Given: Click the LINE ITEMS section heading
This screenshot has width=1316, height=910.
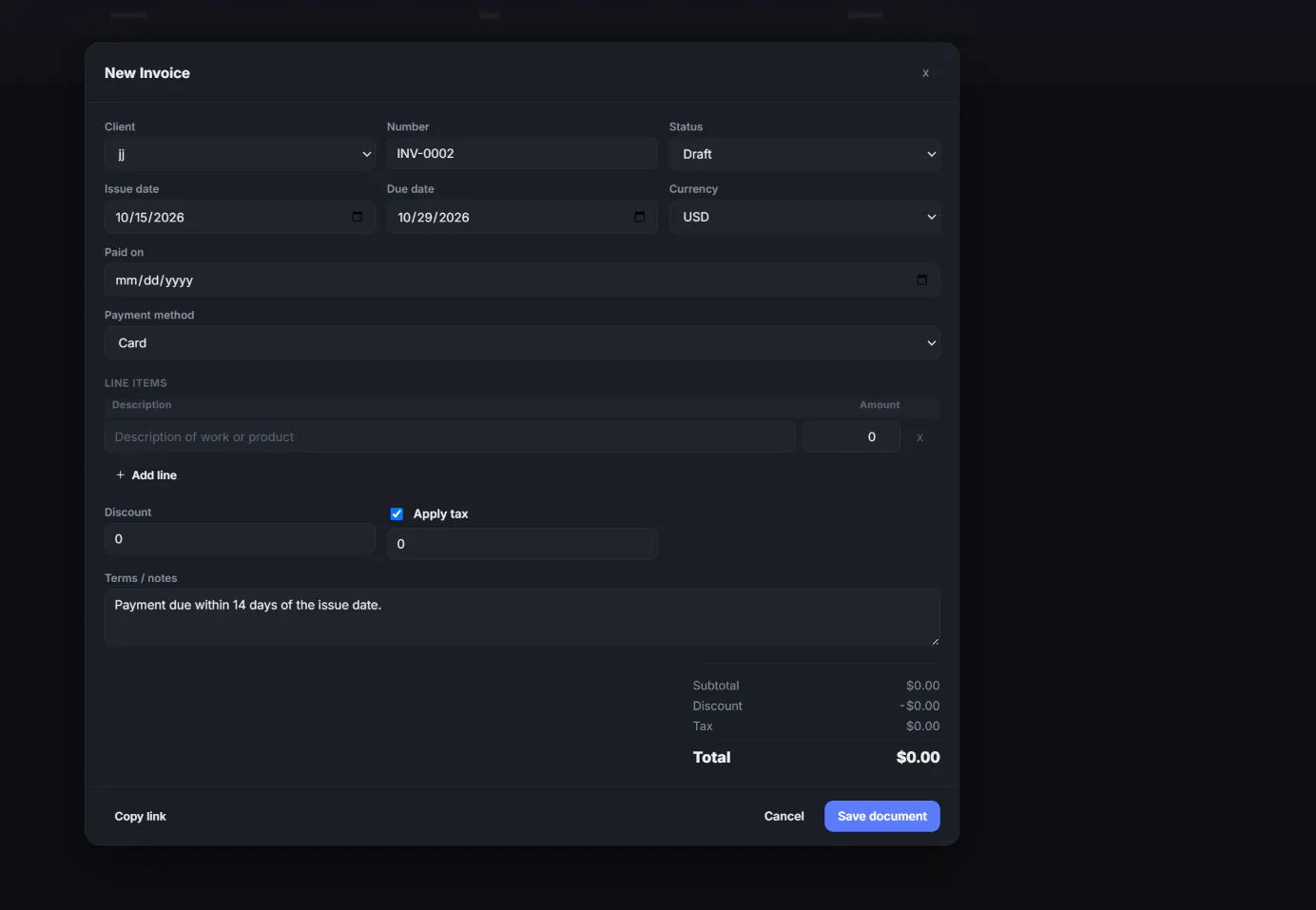Looking at the screenshot, I should tap(136, 383).
